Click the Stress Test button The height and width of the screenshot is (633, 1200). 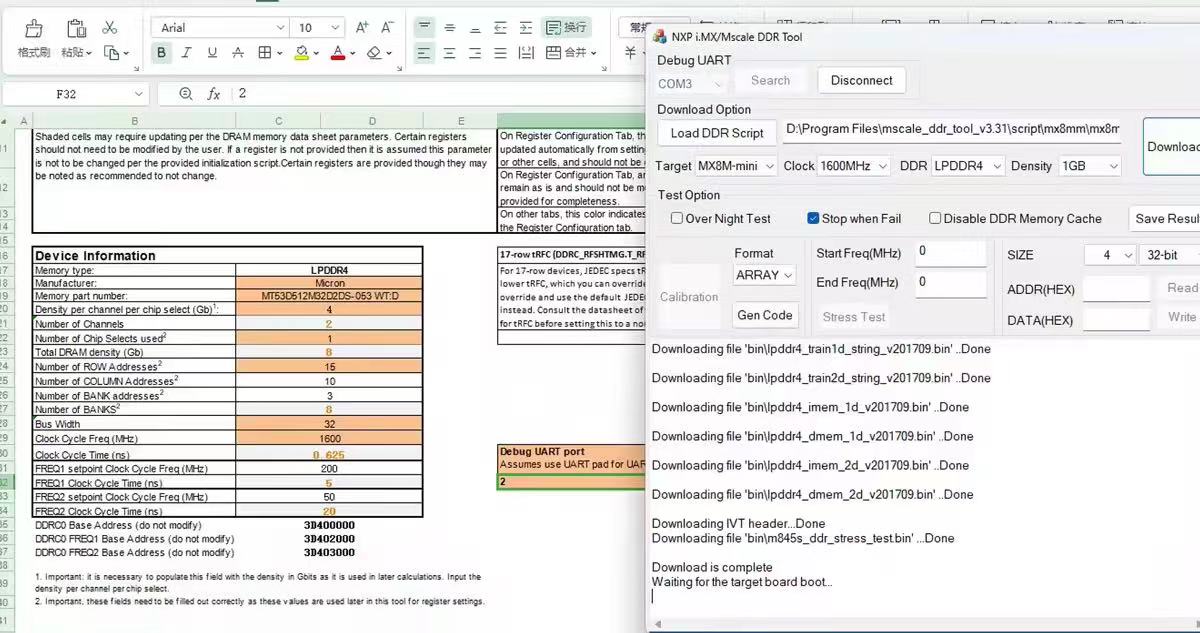(854, 317)
